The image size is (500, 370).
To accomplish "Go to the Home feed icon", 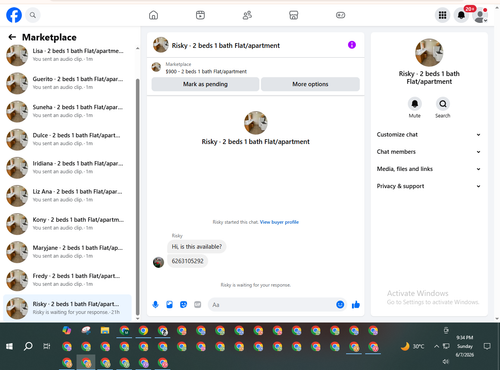I will click(153, 15).
